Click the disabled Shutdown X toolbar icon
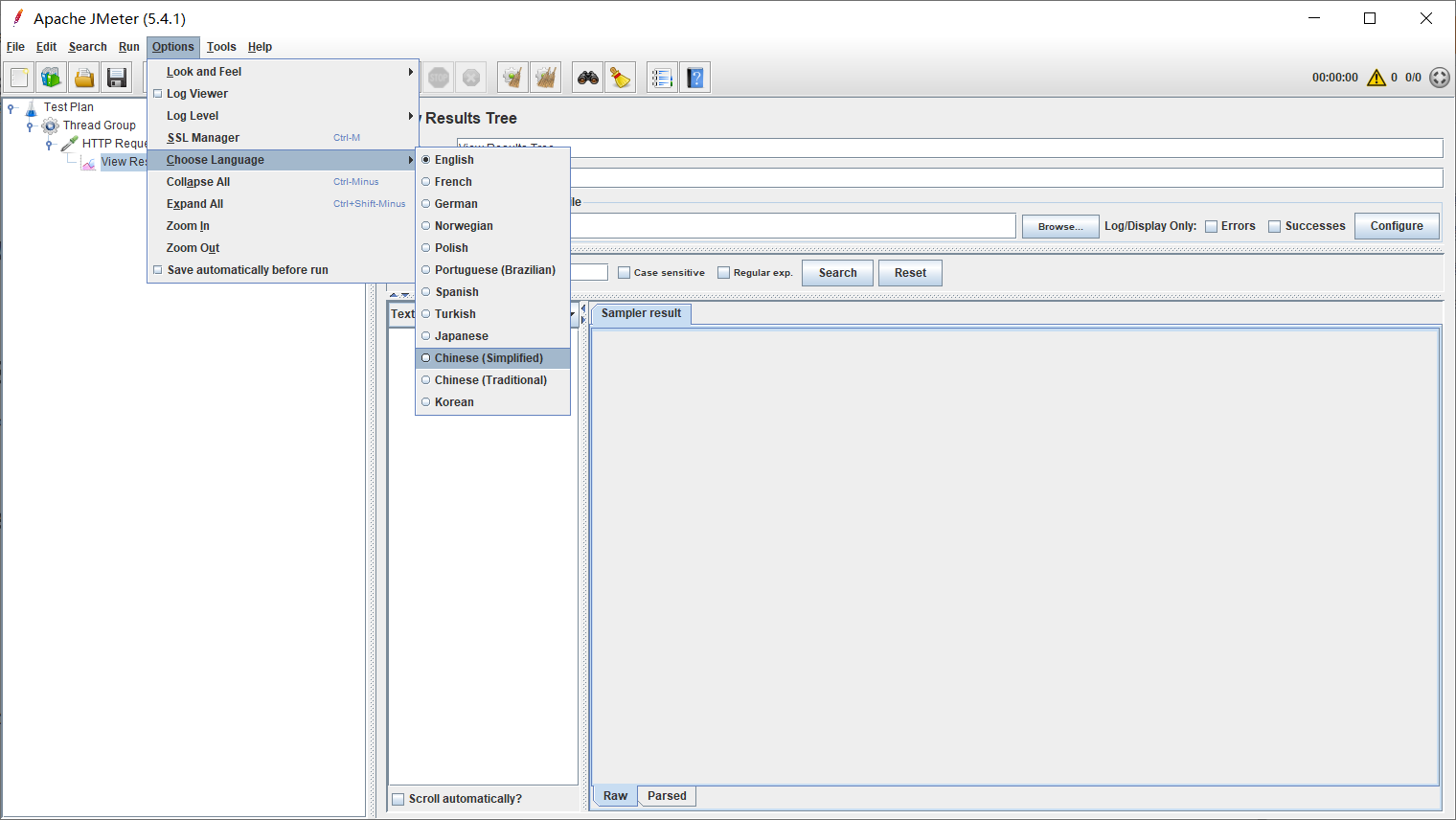This screenshot has width=1456, height=820. pyautogui.click(x=471, y=78)
